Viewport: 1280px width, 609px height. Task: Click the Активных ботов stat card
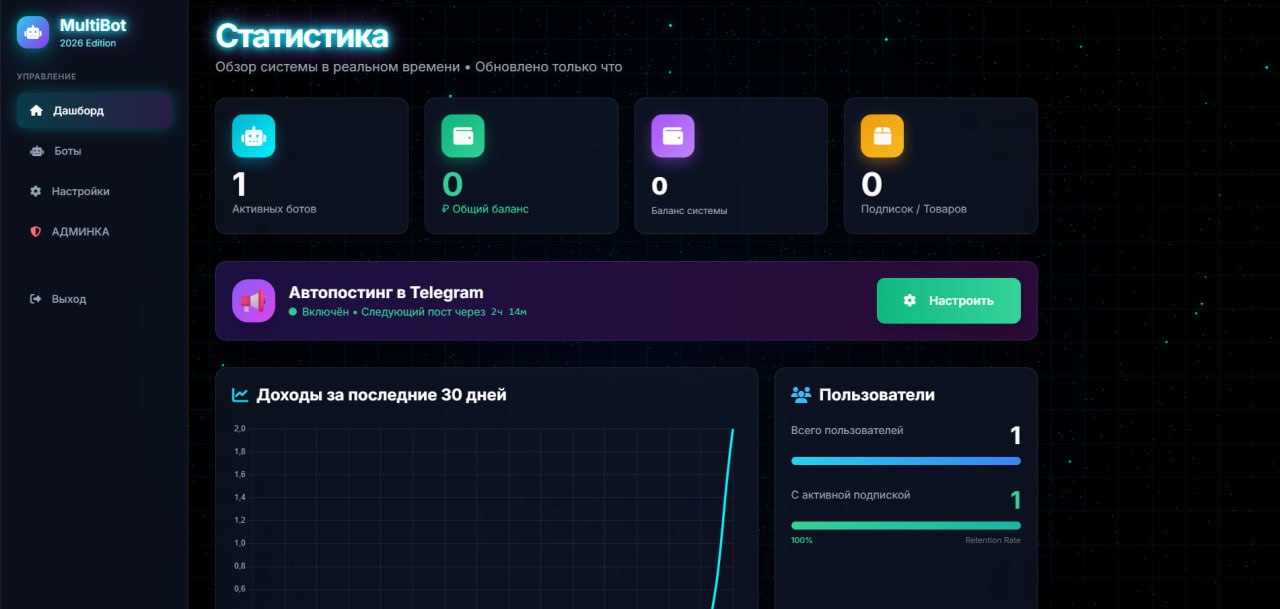pos(312,166)
